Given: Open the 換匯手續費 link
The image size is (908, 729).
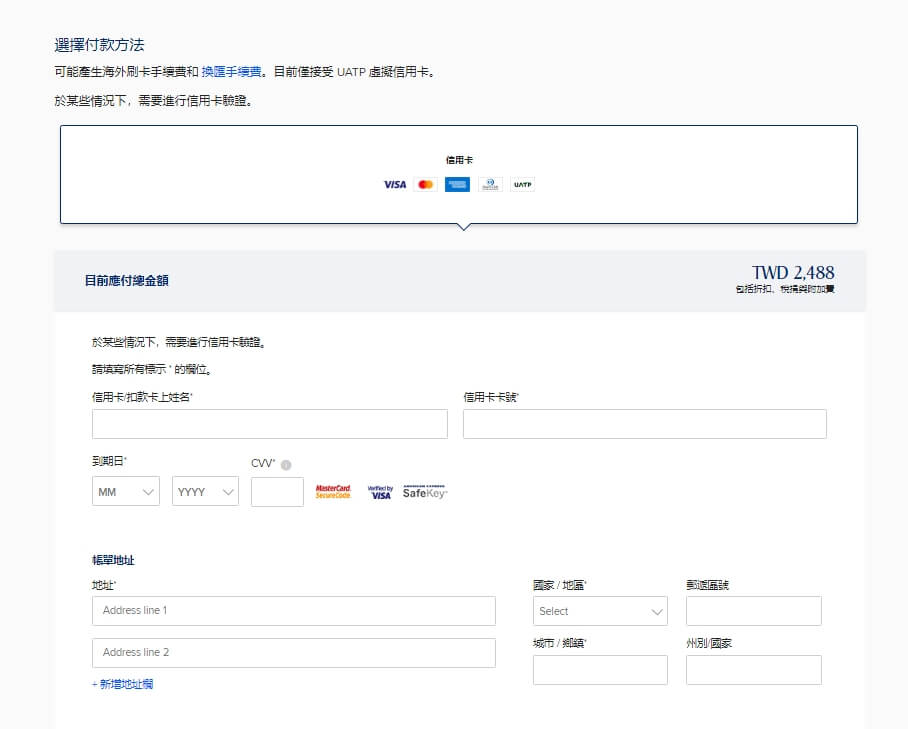Looking at the screenshot, I should coord(231,72).
